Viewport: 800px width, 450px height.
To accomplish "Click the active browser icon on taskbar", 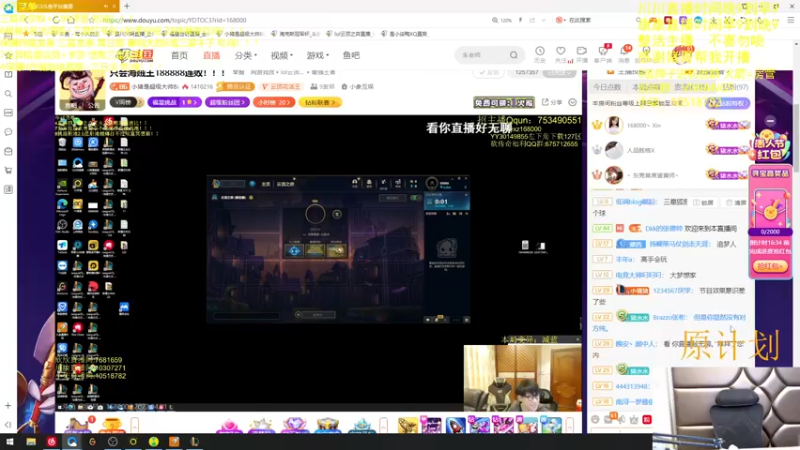I will pos(72,442).
